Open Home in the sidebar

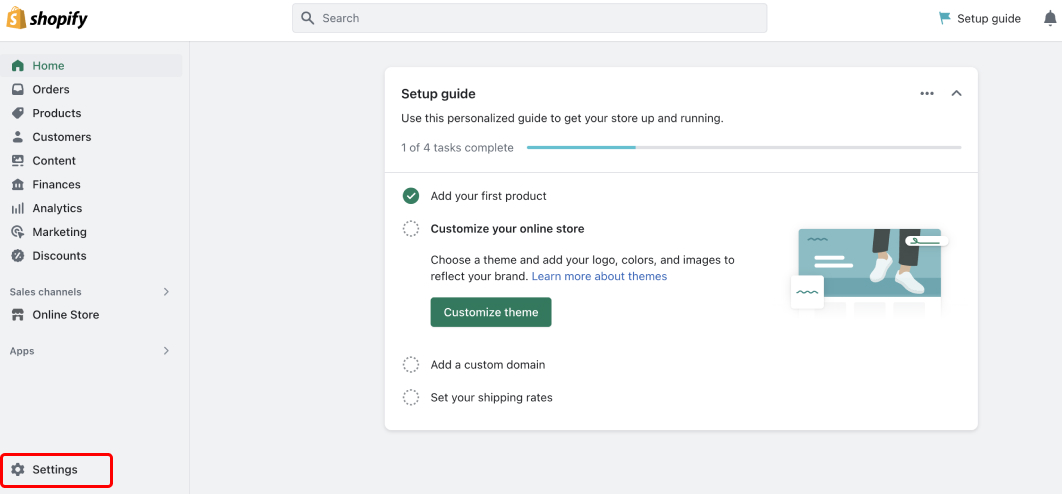tap(91, 66)
